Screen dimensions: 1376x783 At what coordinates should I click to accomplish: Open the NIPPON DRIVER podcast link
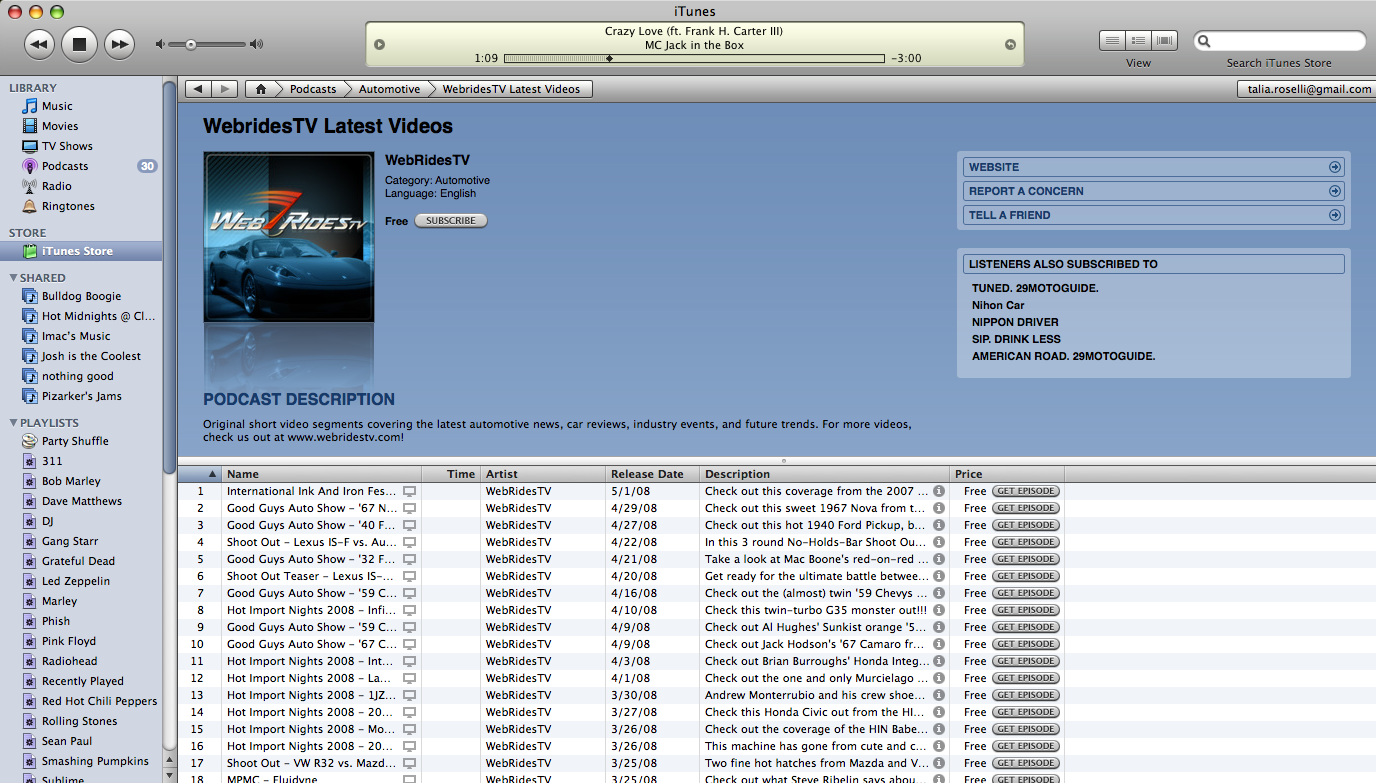pyautogui.click(x=1015, y=322)
